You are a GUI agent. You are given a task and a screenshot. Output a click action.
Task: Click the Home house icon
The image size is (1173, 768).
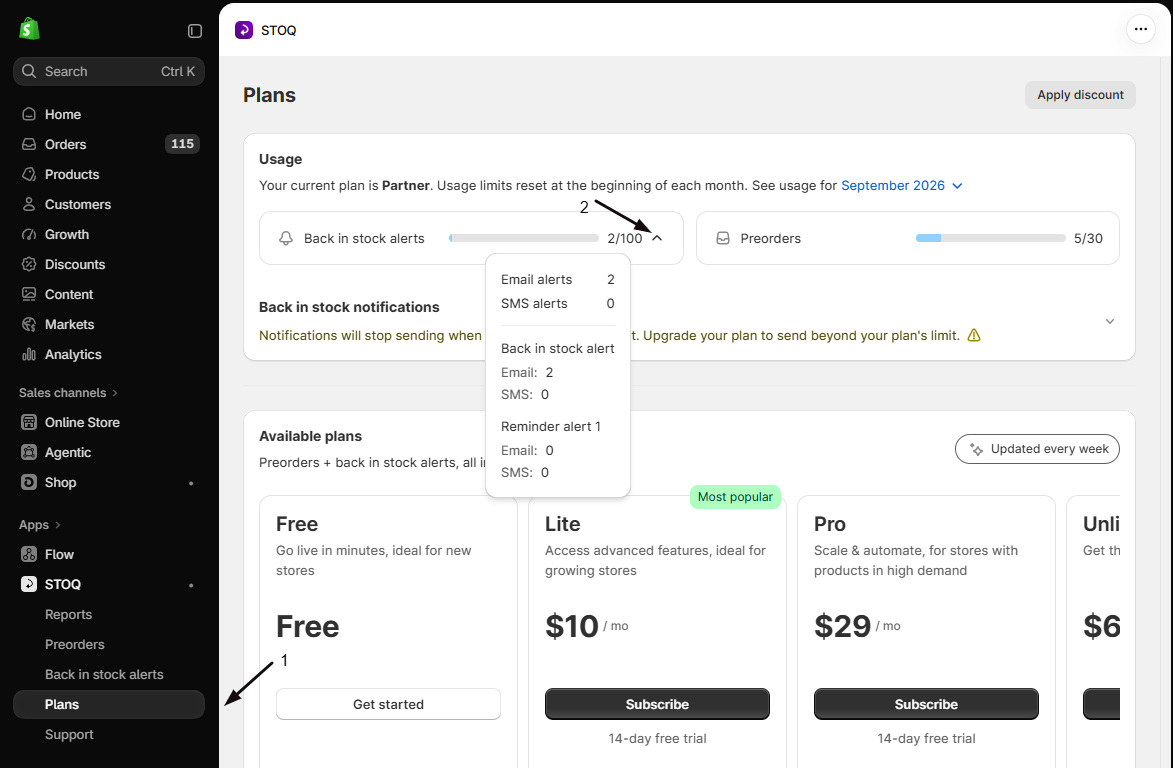tap(28, 114)
